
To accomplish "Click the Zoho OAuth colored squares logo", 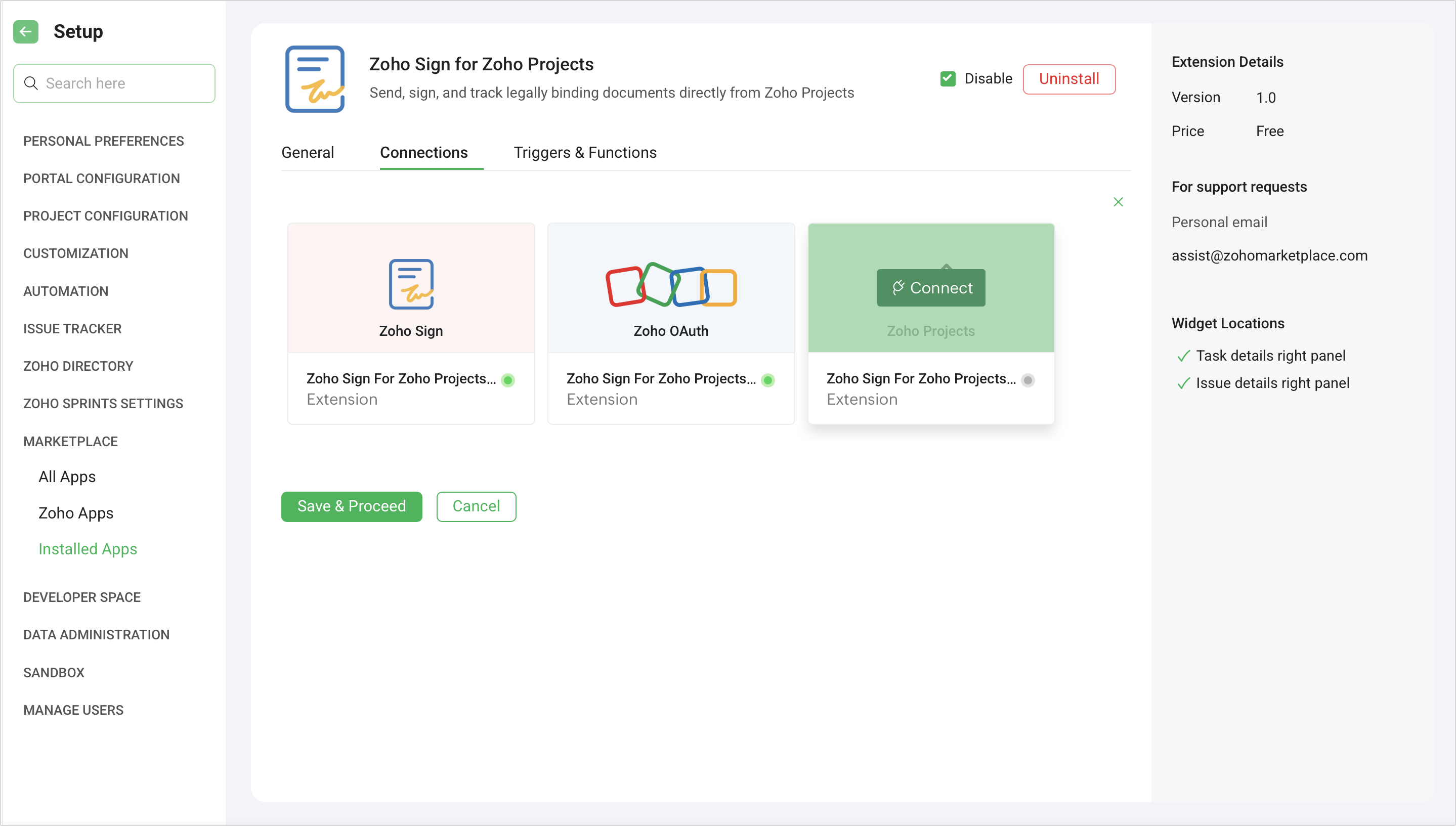I will (x=671, y=285).
